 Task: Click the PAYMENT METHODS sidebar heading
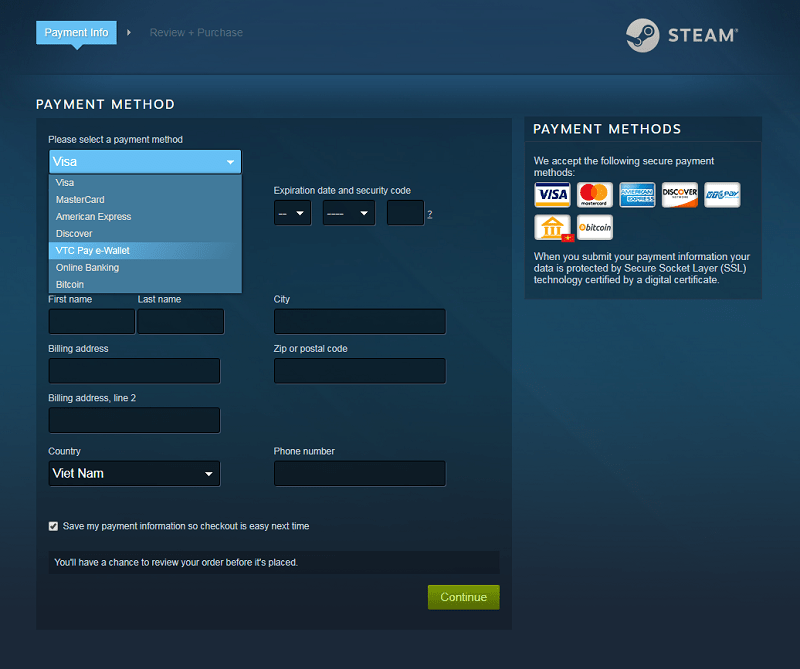click(607, 129)
